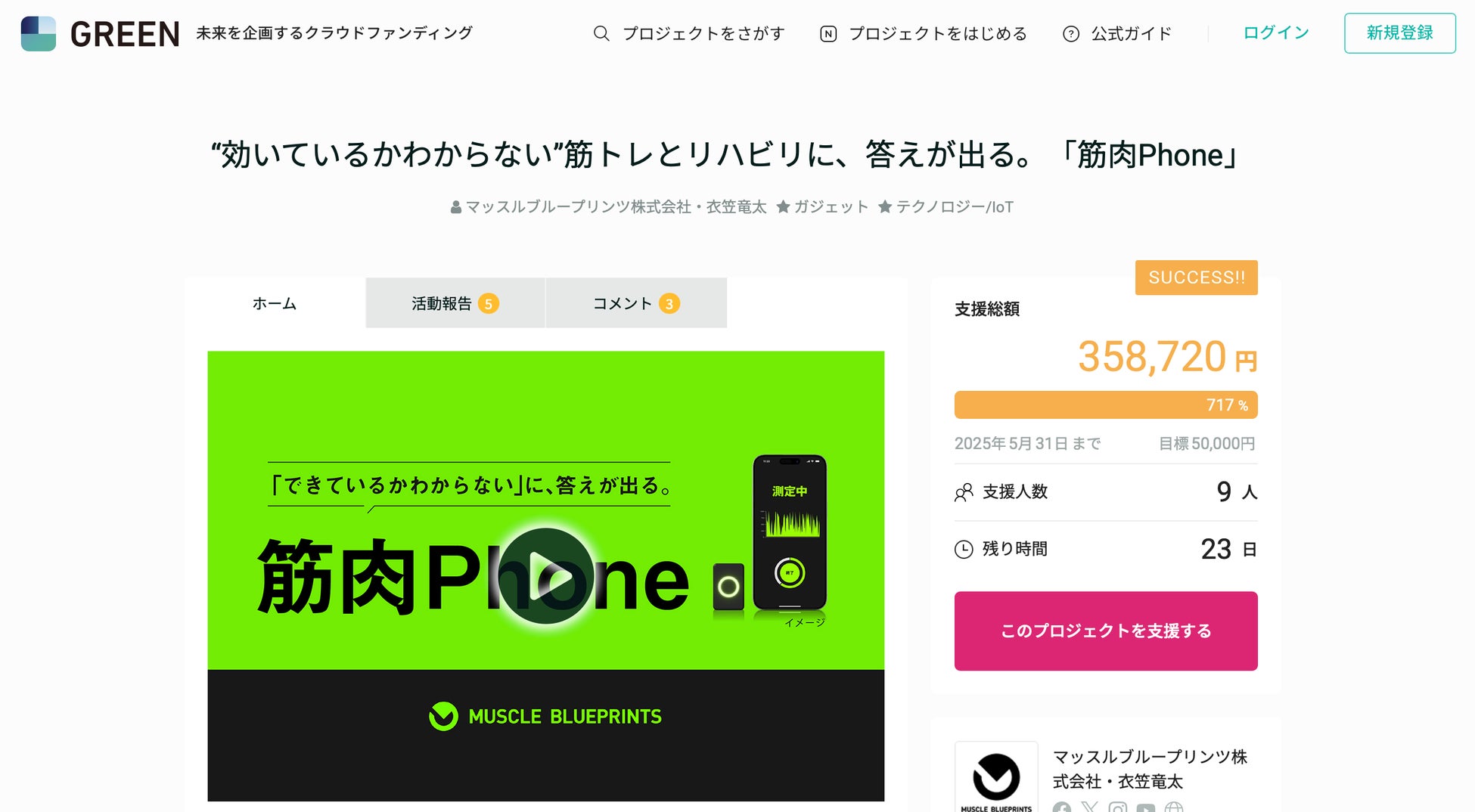Click the 新規登録 button
This screenshot has width=1475, height=812.
pos(1400,33)
